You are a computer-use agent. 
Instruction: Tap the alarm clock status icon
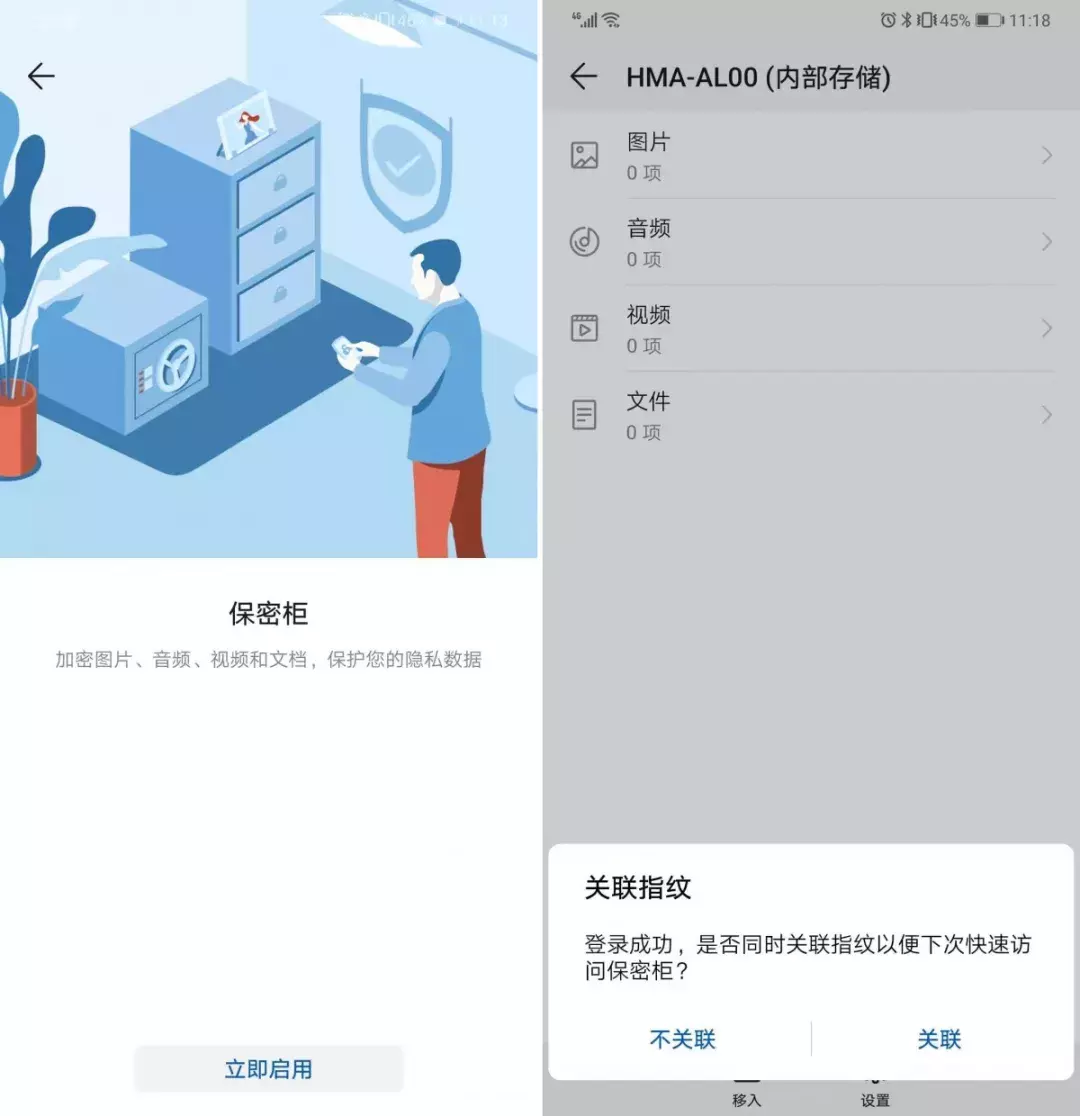pyautogui.click(x=888, y=20)
